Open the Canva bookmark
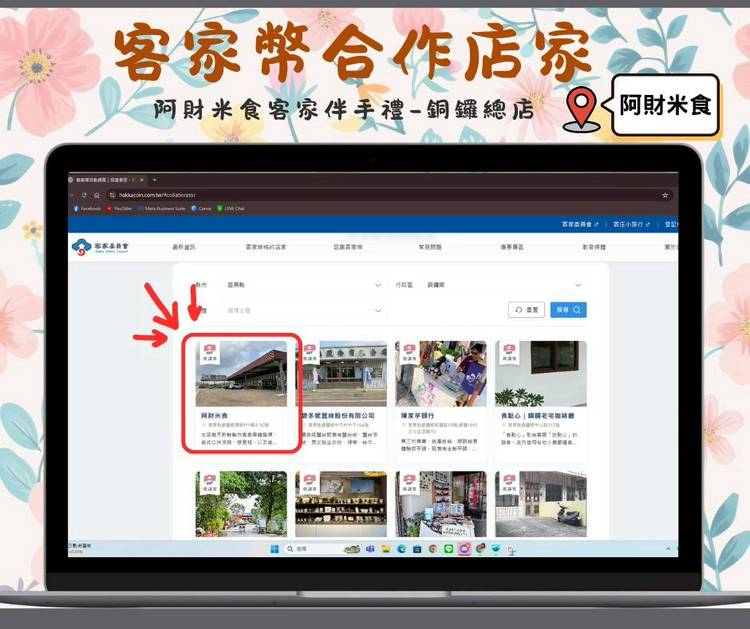Image resolution: width=750 pixels, height=629 pixels. coord(202,208)
